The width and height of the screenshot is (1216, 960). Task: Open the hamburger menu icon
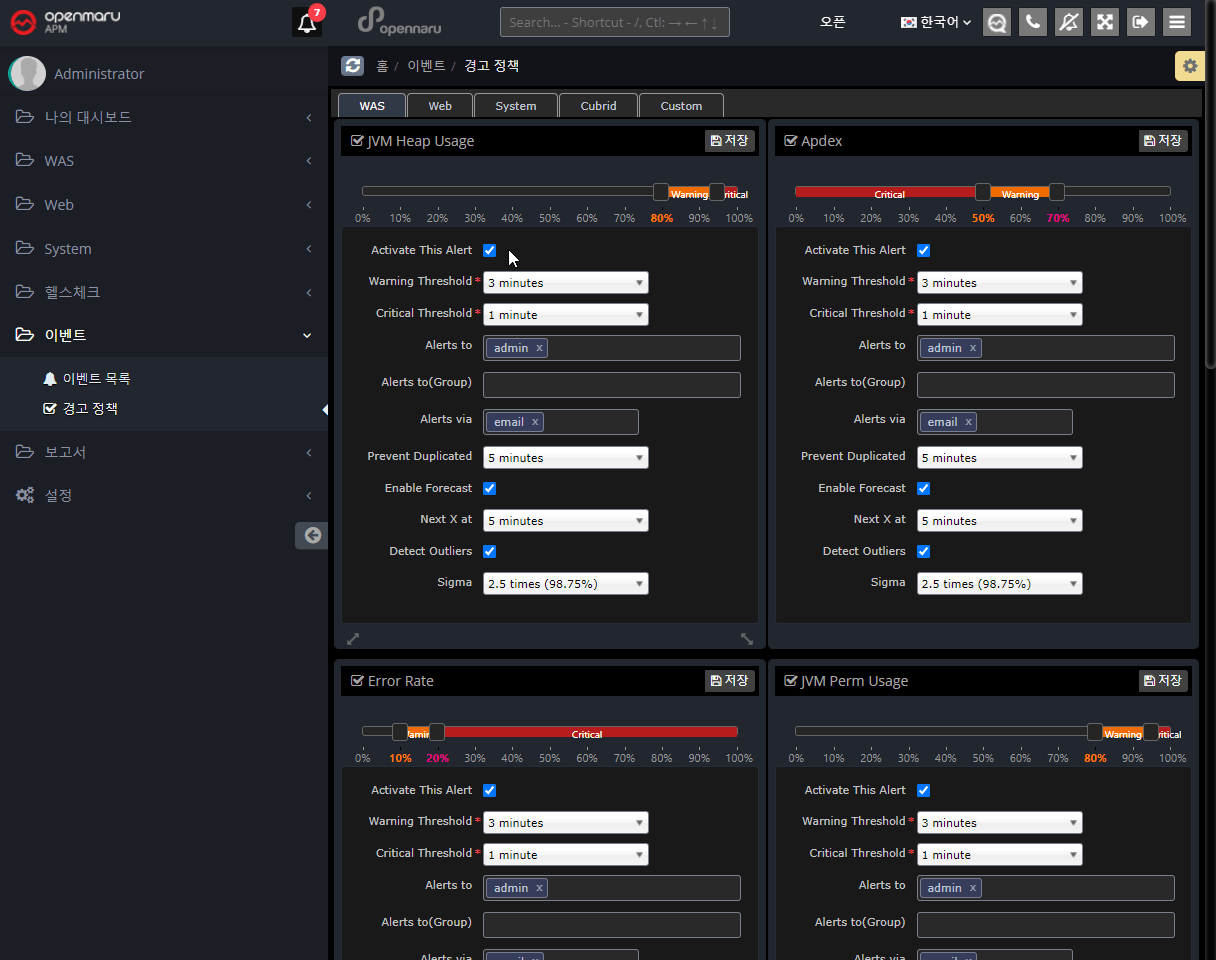click(1176, 22)
